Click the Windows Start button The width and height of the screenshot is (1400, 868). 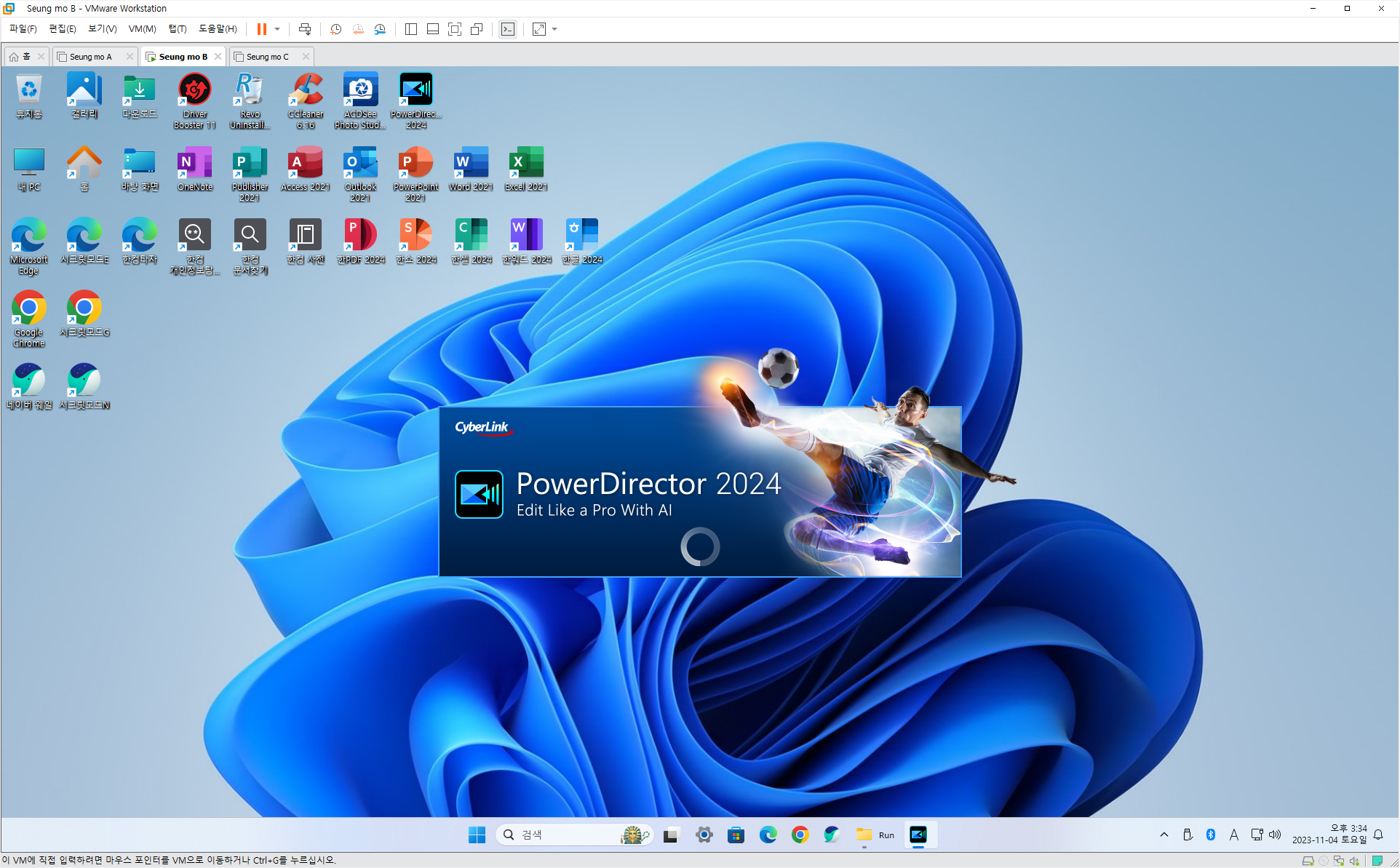(x=477, y=835)
